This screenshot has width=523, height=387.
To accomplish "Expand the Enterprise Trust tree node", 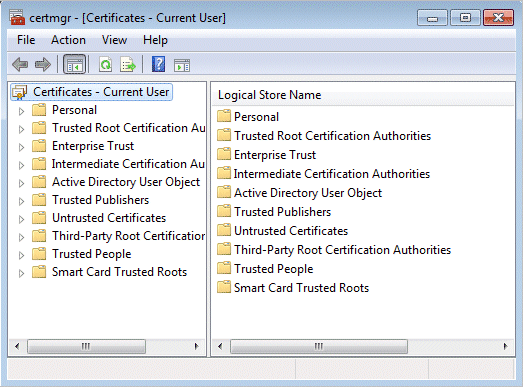I will point(21,147).
